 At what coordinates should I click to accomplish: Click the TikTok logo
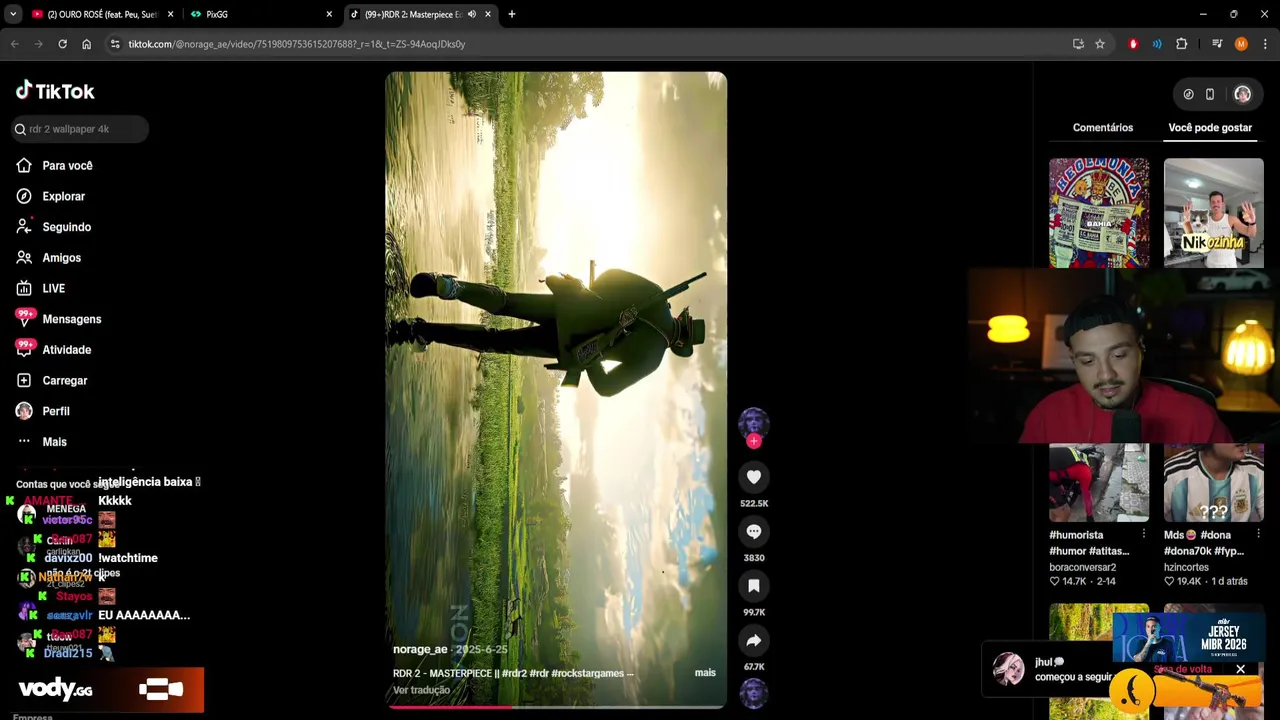[x=55, y=91]
